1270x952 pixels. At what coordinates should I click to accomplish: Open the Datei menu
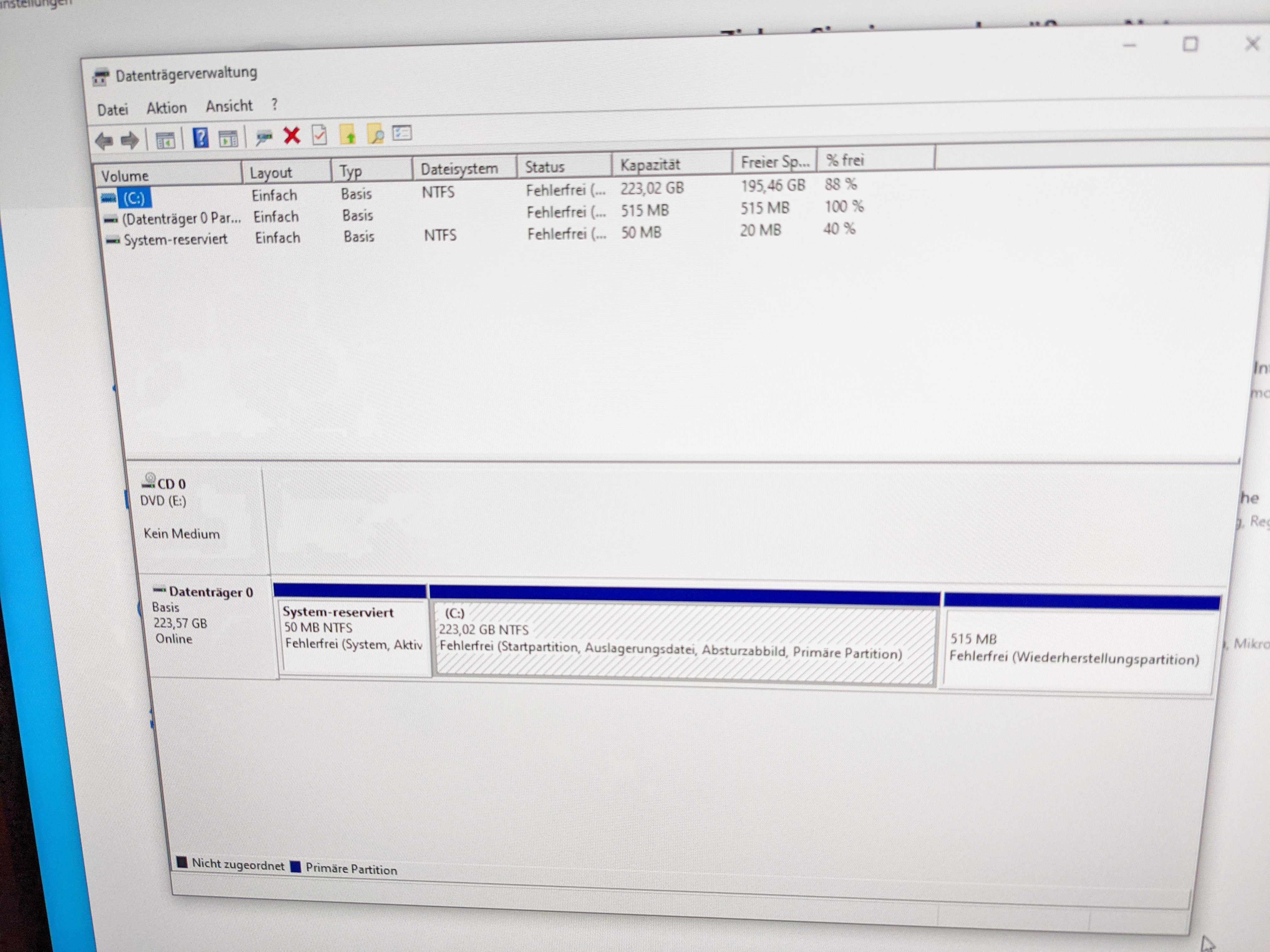(112, 110)
